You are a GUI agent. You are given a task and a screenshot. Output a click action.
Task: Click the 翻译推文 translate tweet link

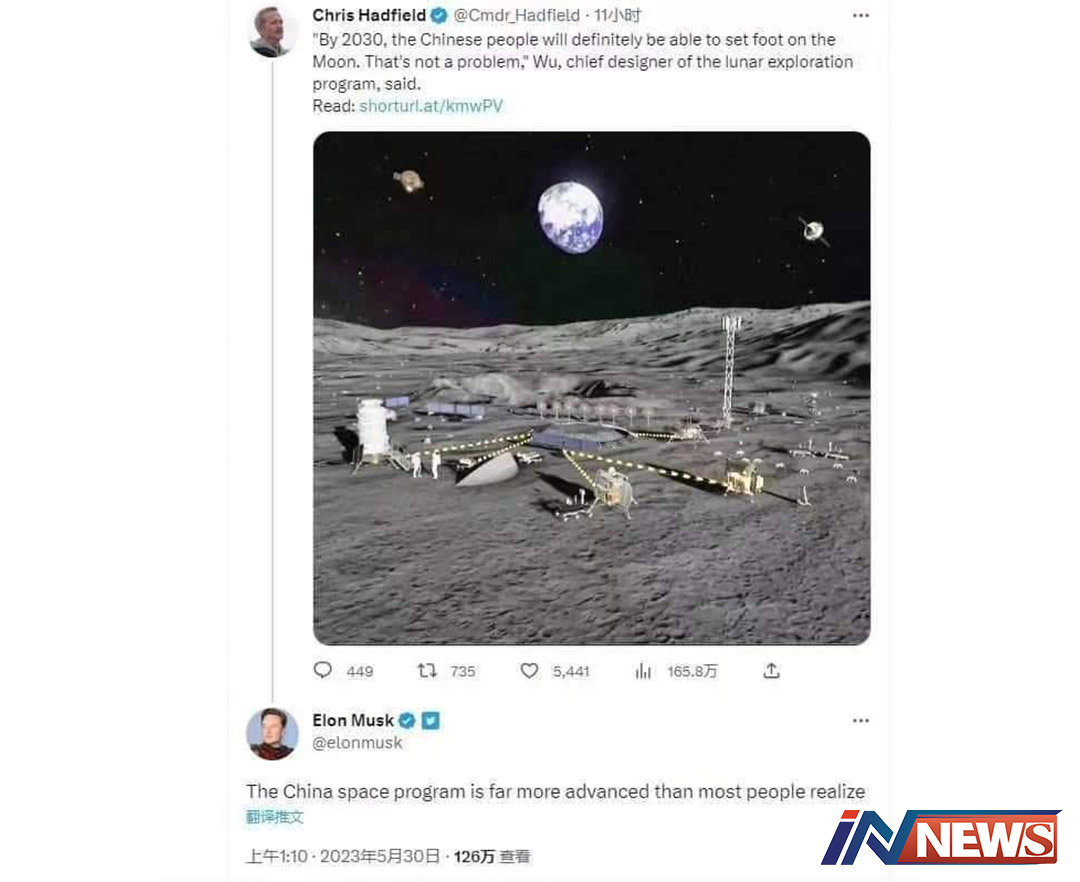274,817
